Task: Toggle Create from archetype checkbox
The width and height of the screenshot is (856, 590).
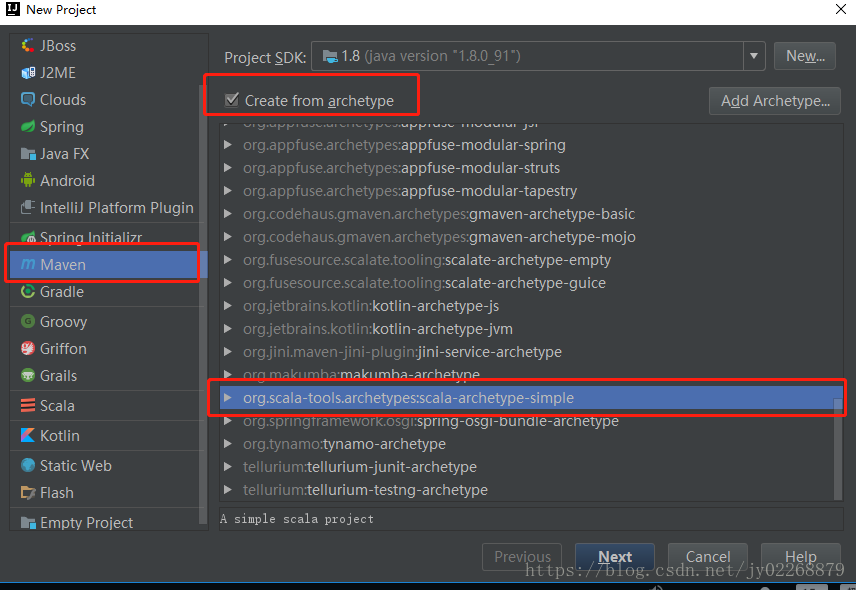Action: [x=232, y=100]
